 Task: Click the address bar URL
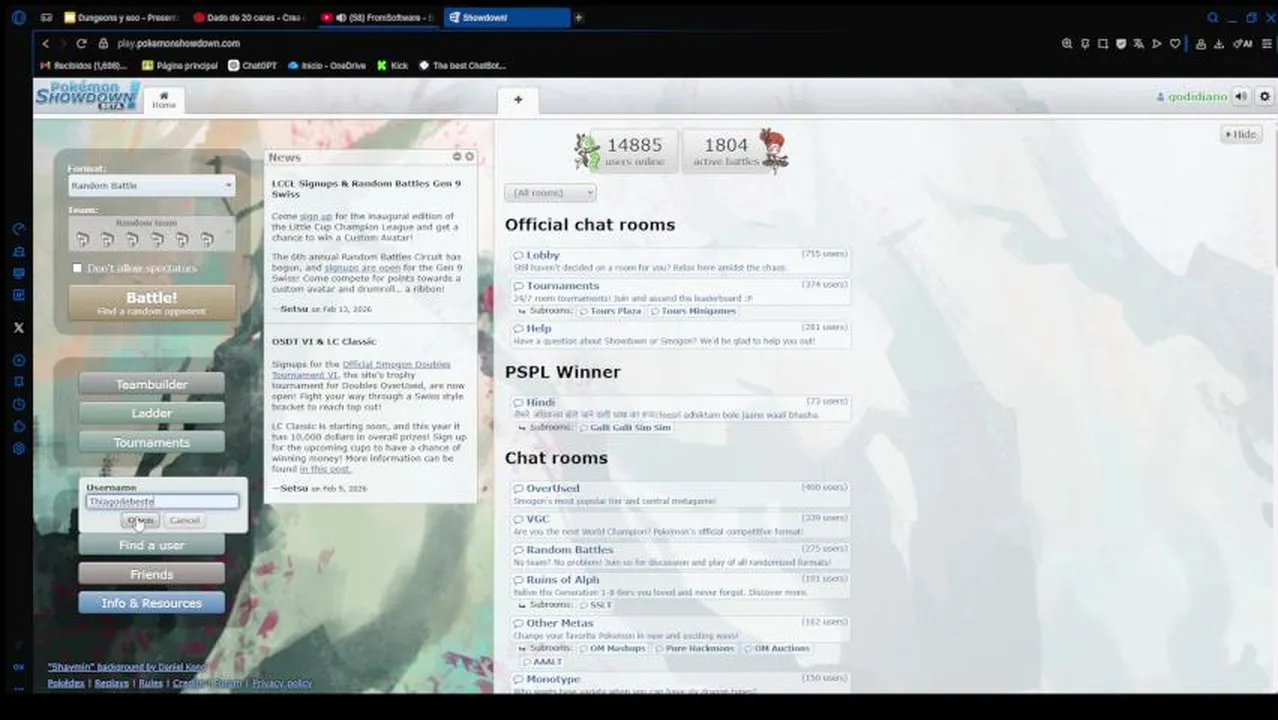[178, 43]
